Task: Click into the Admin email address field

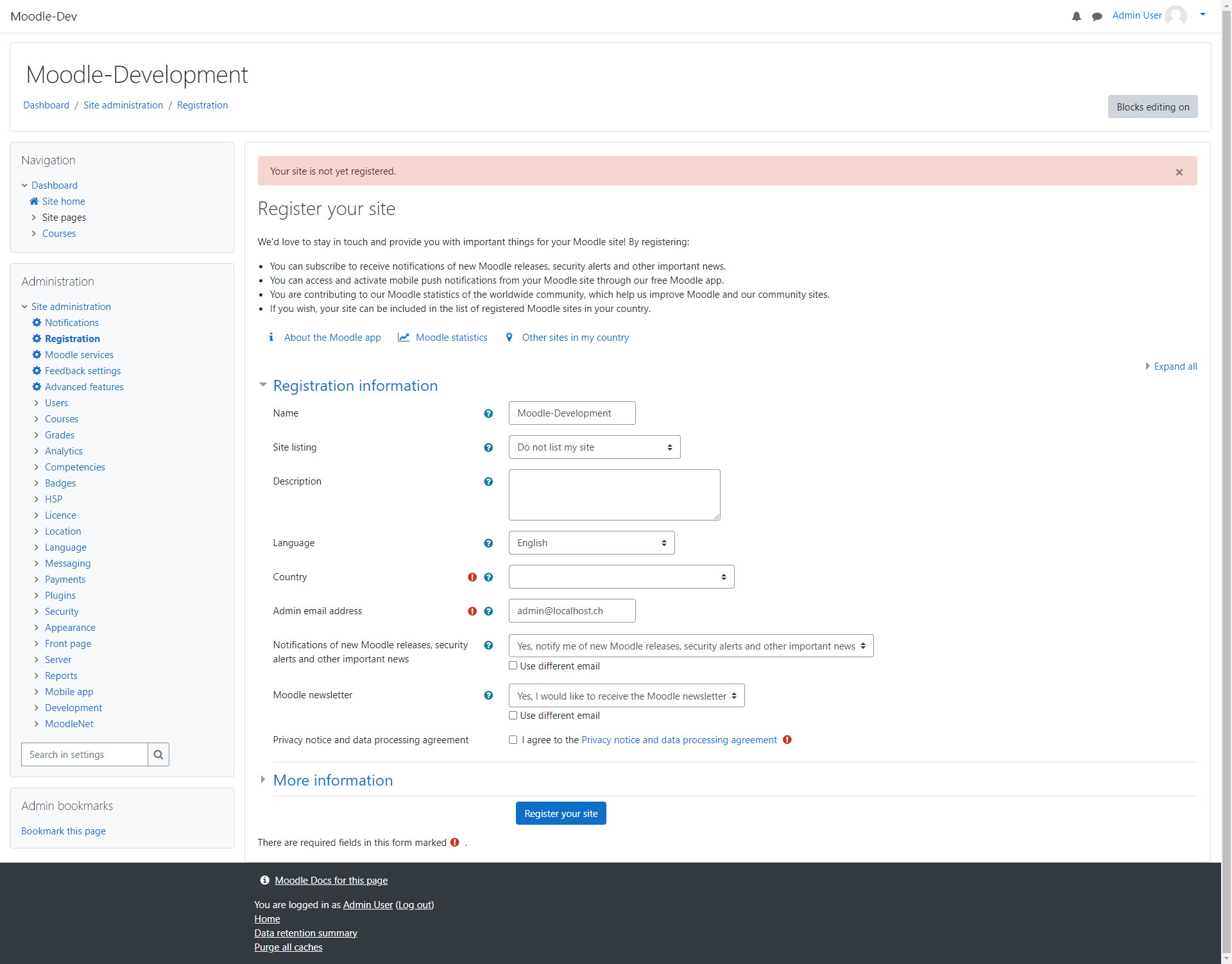Action: pyautogui.click(x=572, y=611)
